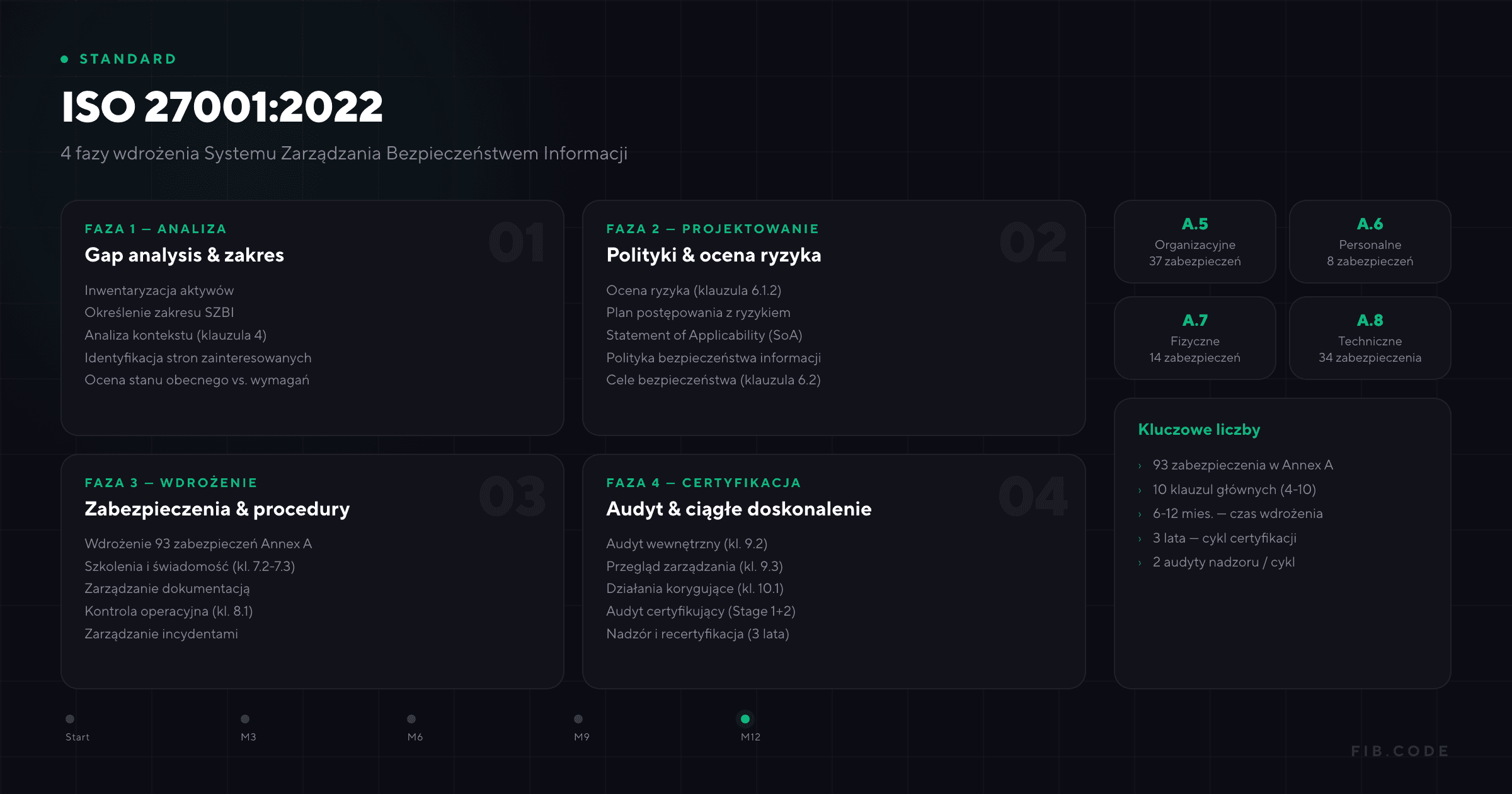This screenshot has width=1512, height=794.
Task: Open the A.6 Personalne card
Action: point(1370,242)
